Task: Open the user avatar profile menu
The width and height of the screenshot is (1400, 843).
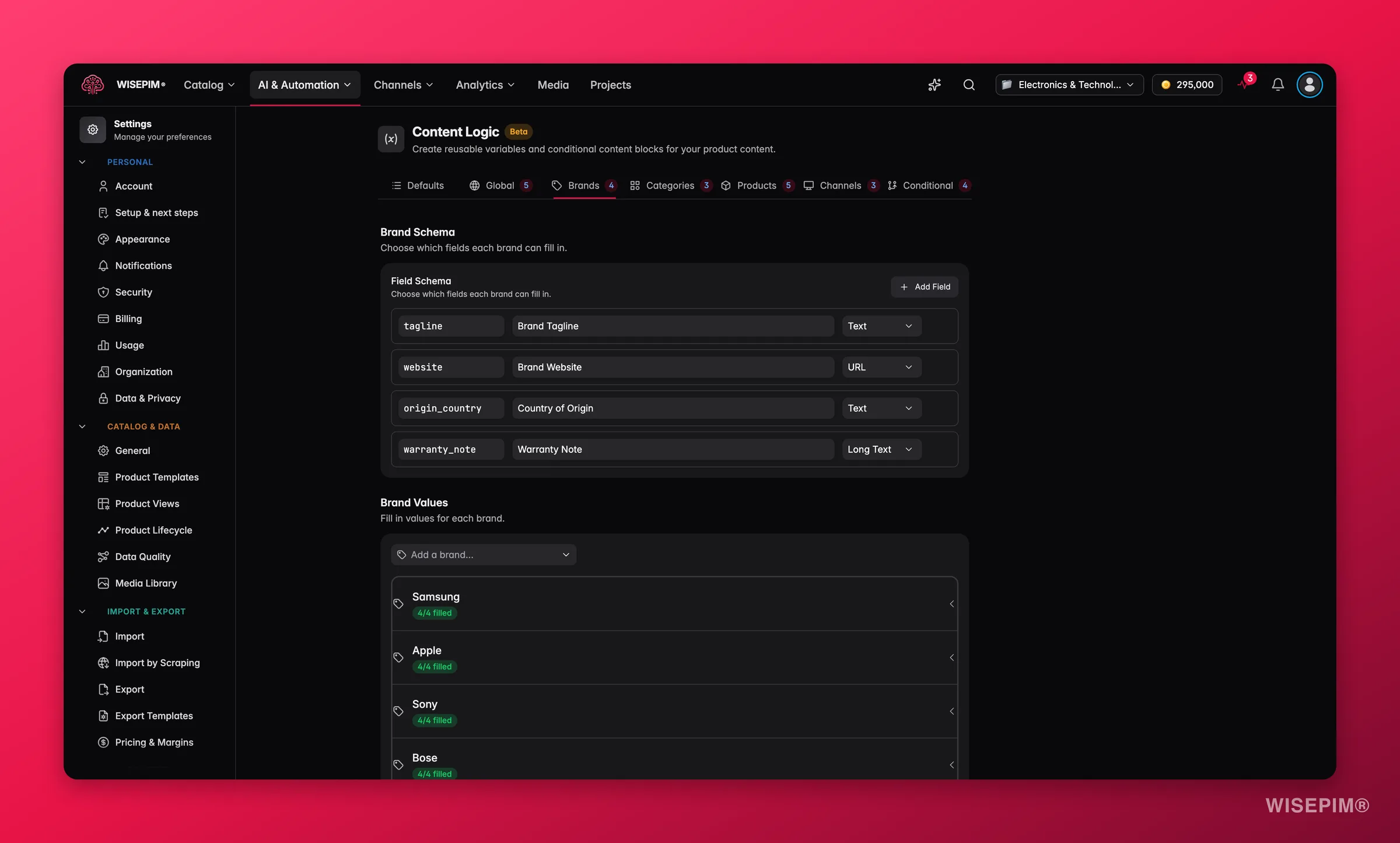Action: pos(1310,85)
